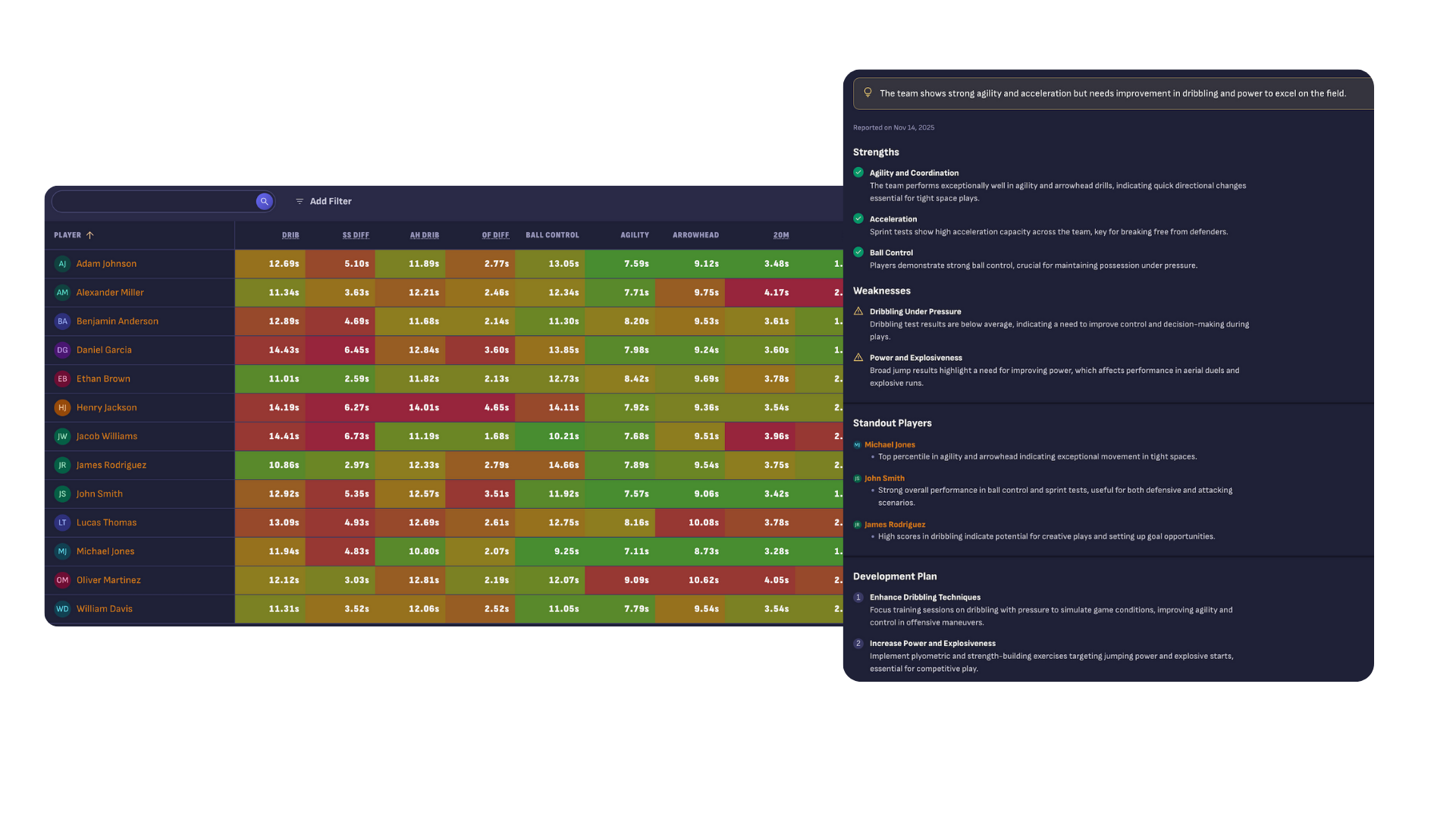
Task: Click Henry Jackson's HJ avatar badge
Action: [62, 408]
